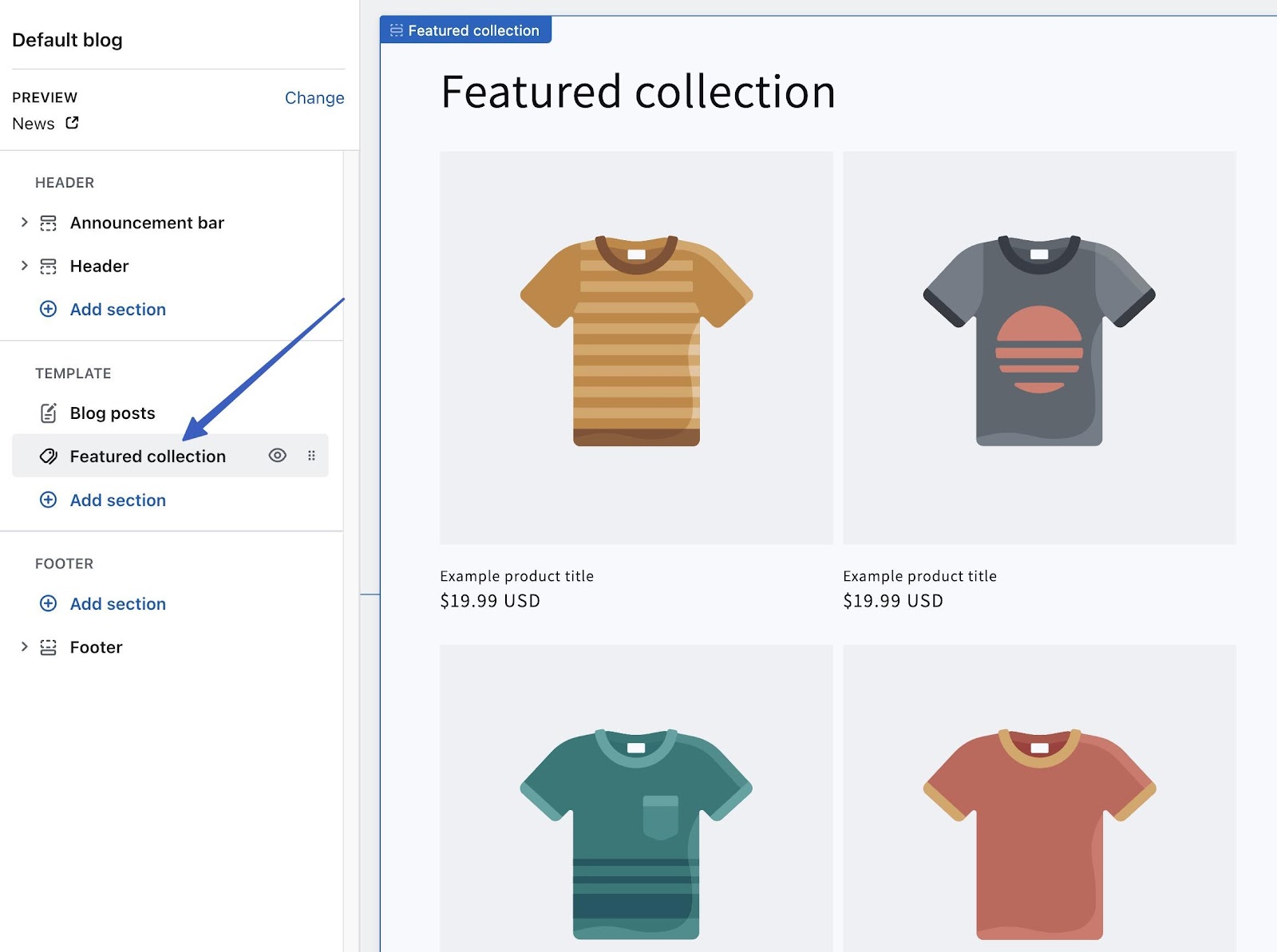Click the striped brown t-shirt product image
The height and width of the screenshot is (952, 1277).
(x=636, y=347)
